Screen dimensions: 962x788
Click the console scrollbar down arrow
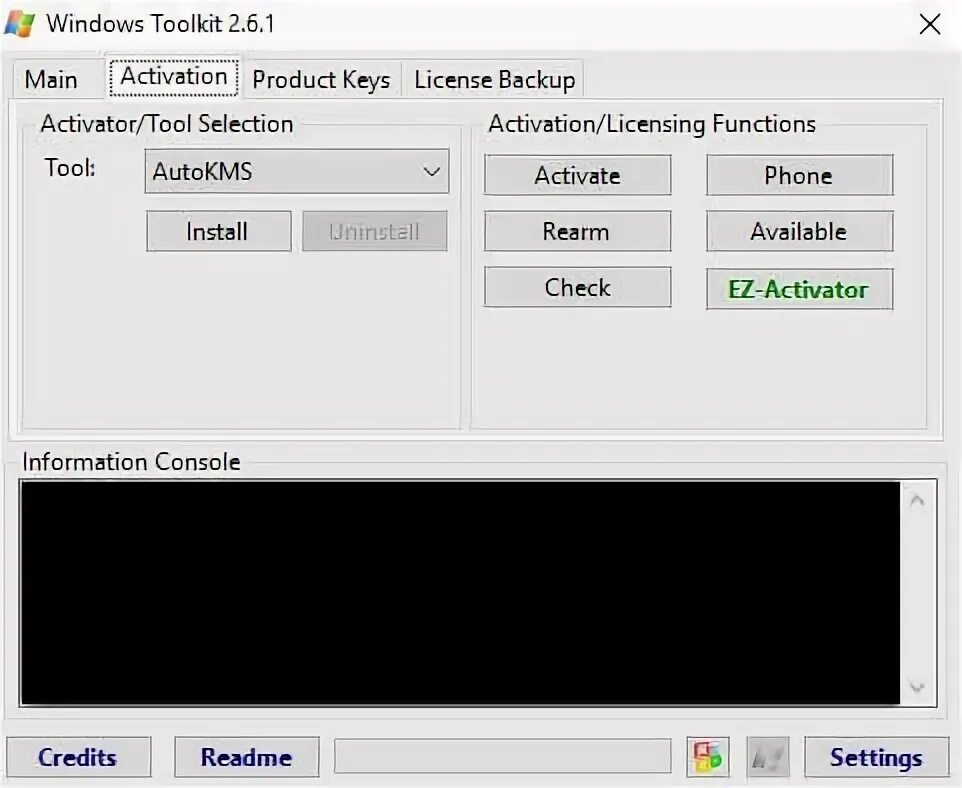pyautogui.click(x=917, y=686)
